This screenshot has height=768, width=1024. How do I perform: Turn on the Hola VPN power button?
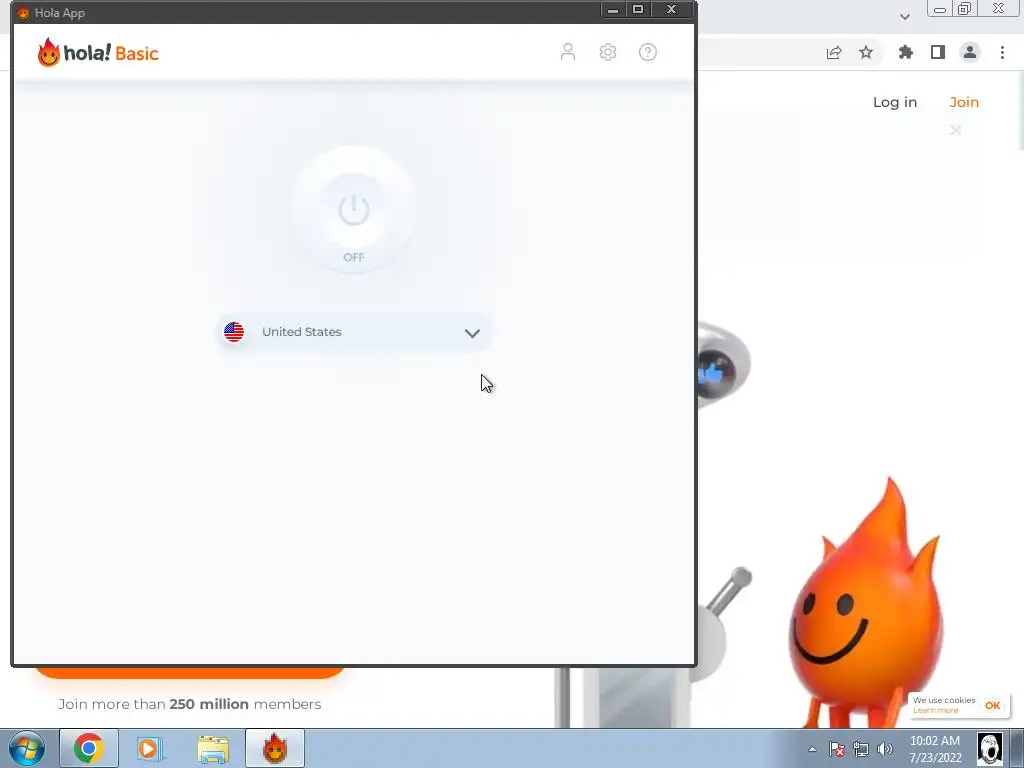tap(354, 210)
